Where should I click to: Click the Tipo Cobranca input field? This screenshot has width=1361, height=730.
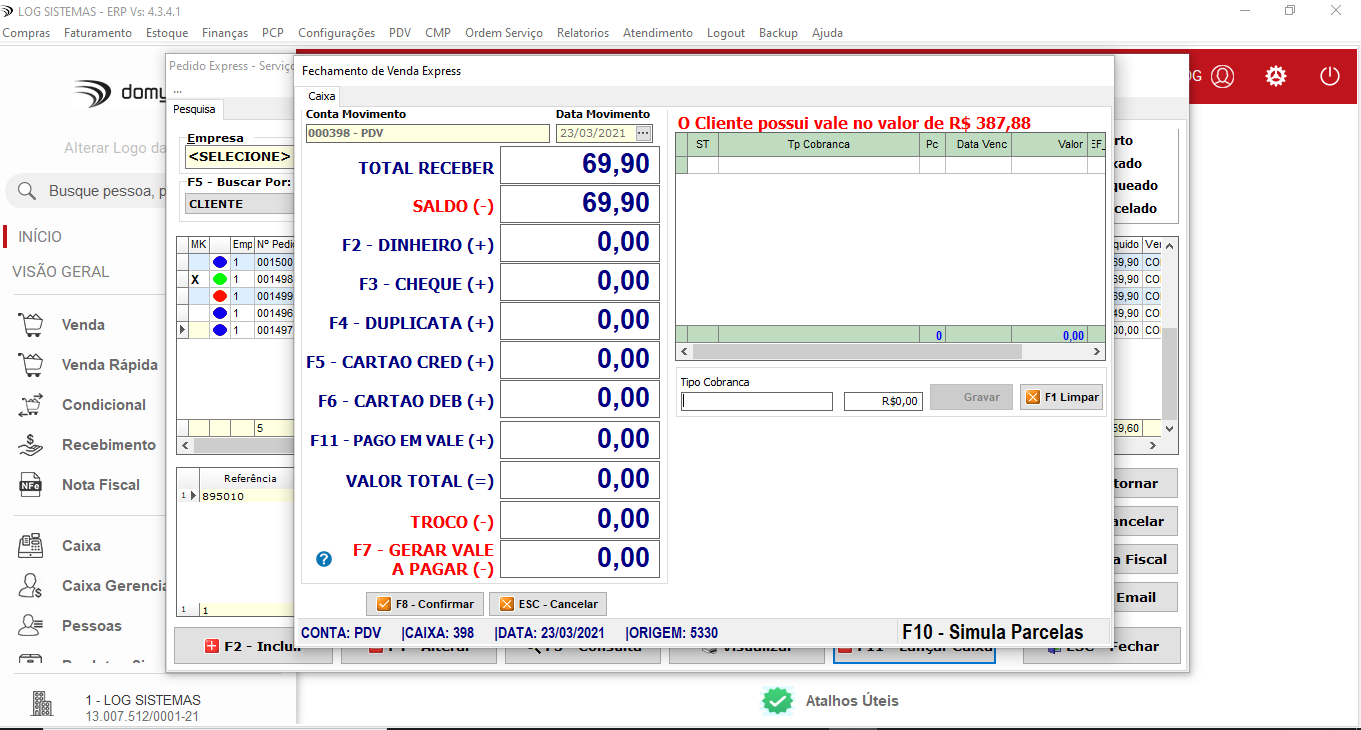click(756, 401)
